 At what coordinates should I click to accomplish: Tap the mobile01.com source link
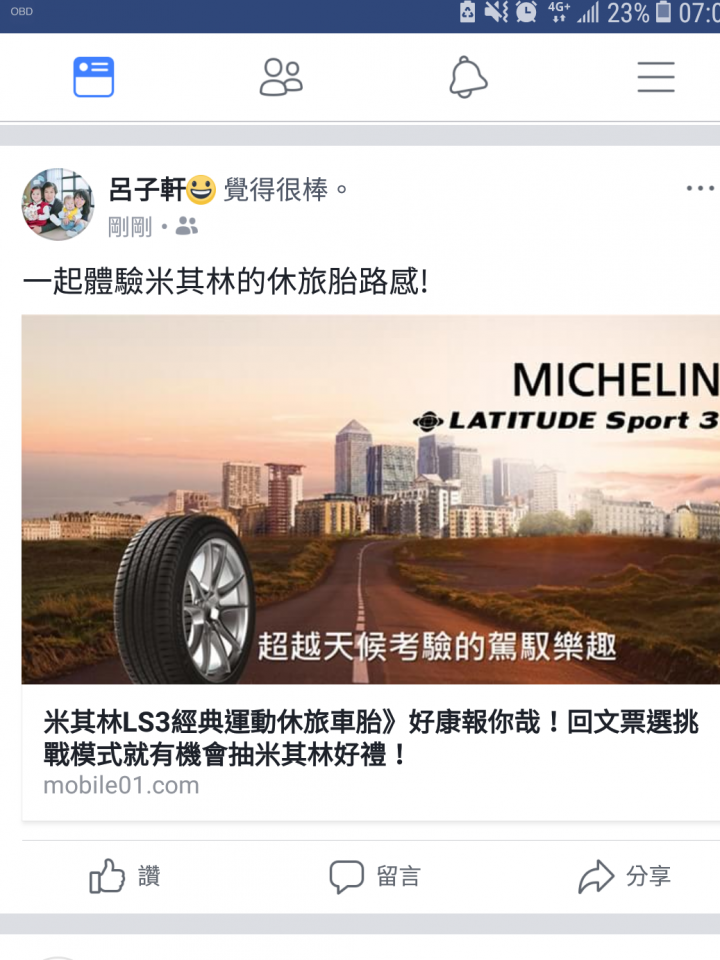(121, 785)
